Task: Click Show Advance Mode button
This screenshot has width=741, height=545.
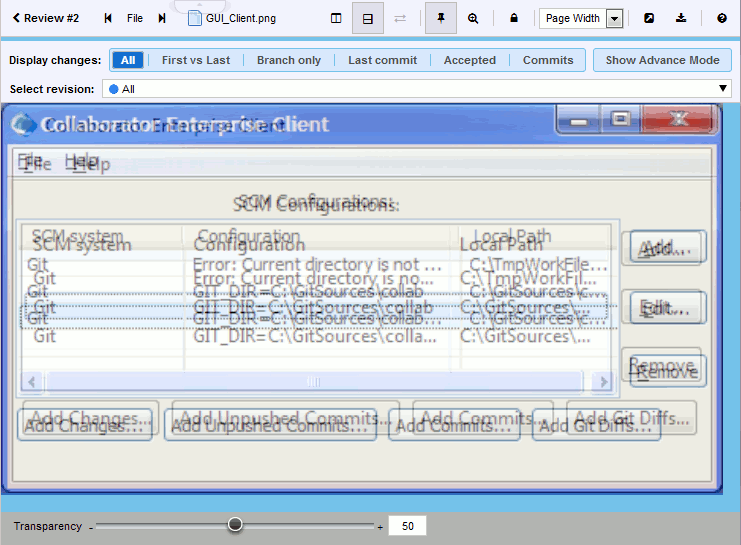Action: pos(662,60)
